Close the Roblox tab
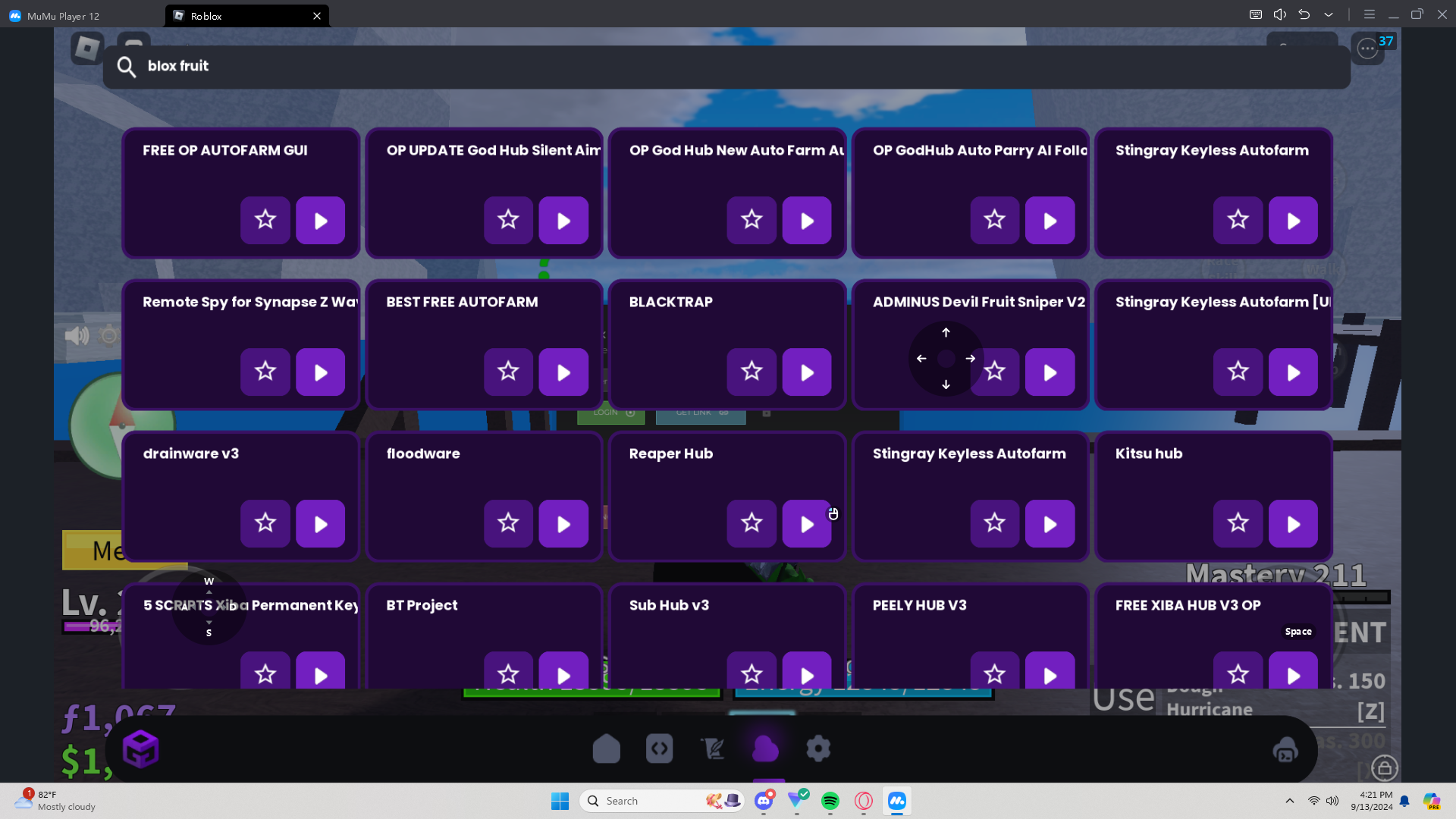The height and width of the screenshot is (819, 1456). click(317, 16)
